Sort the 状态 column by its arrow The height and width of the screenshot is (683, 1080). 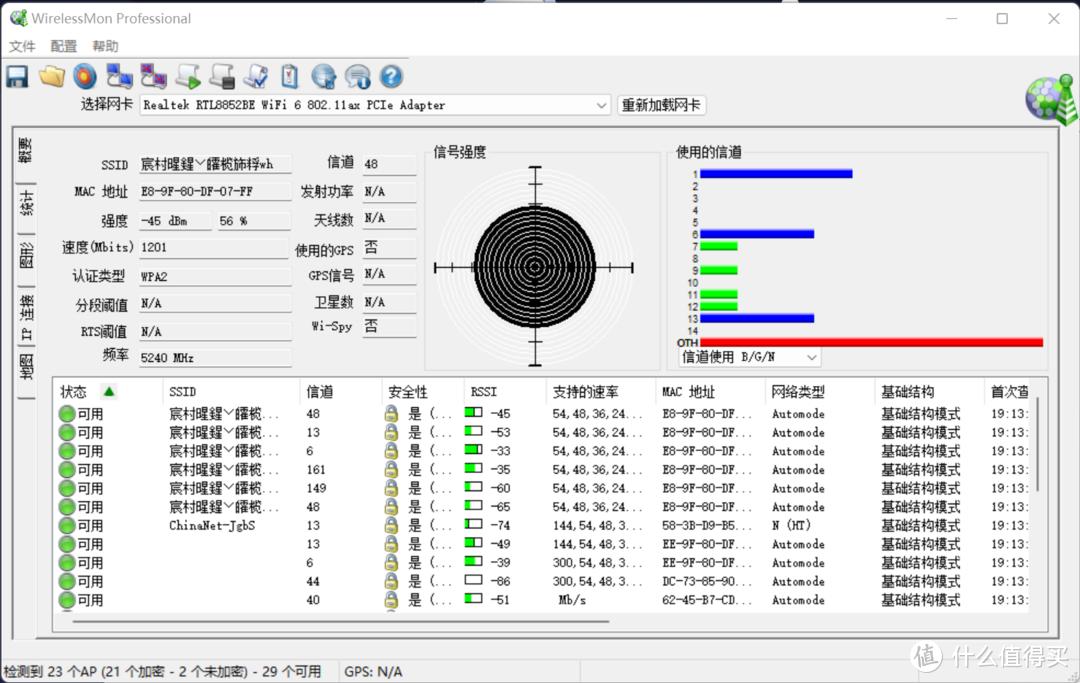click(108, 391)
